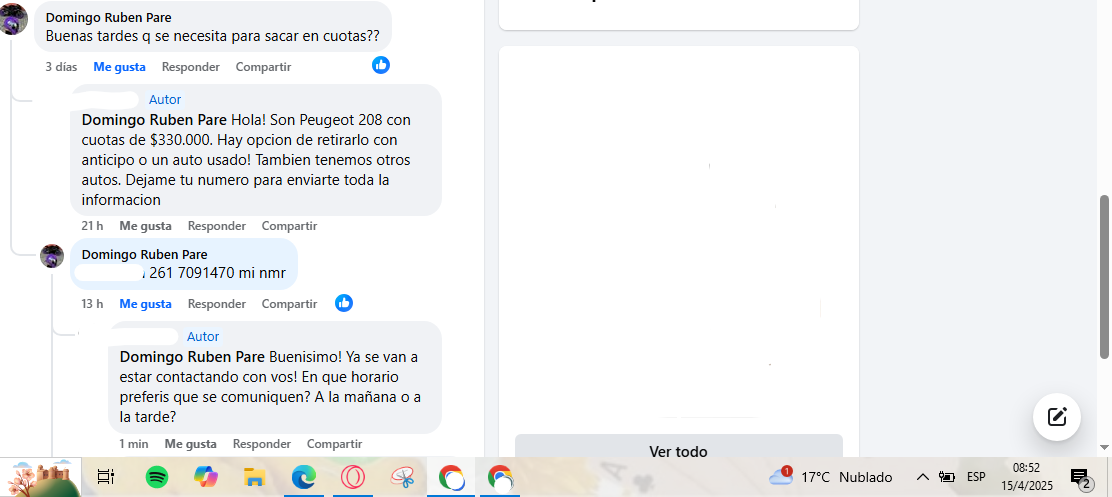Toggle Me gusta on the 3 días comment
The width and height of the screenshot is (1112, 497).
119,67
